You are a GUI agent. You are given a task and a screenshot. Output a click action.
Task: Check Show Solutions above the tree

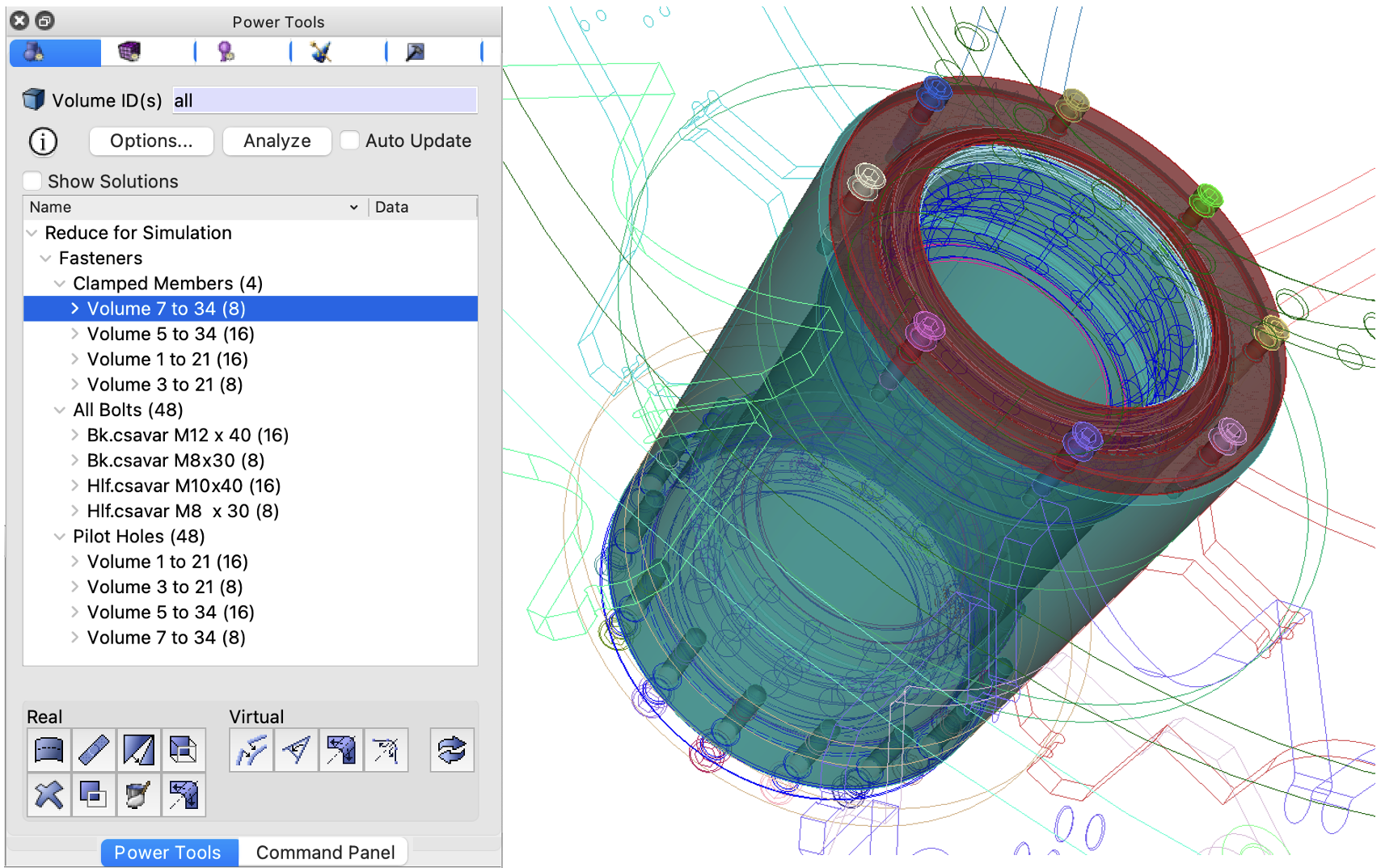coord(32,180)
